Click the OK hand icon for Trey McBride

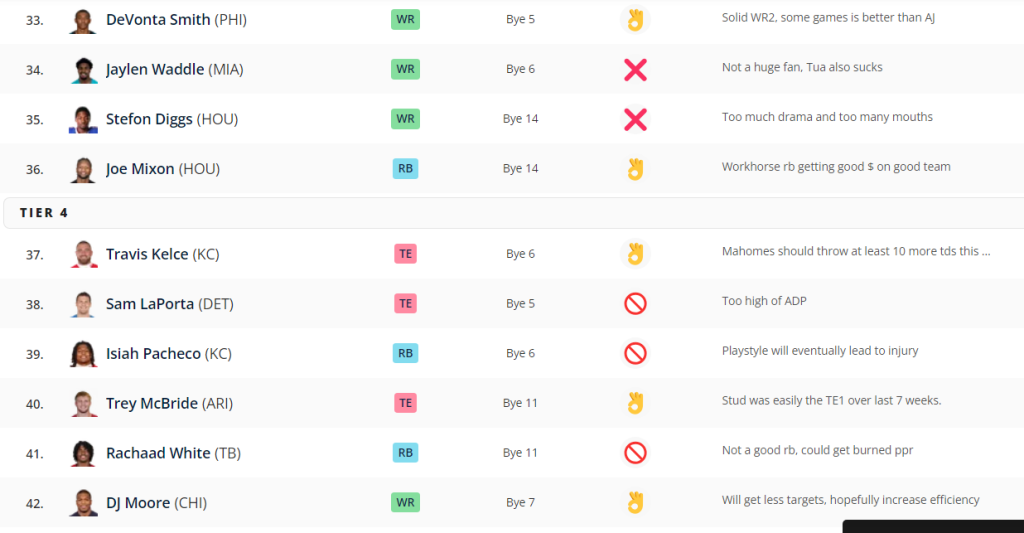tap(635, 403)
